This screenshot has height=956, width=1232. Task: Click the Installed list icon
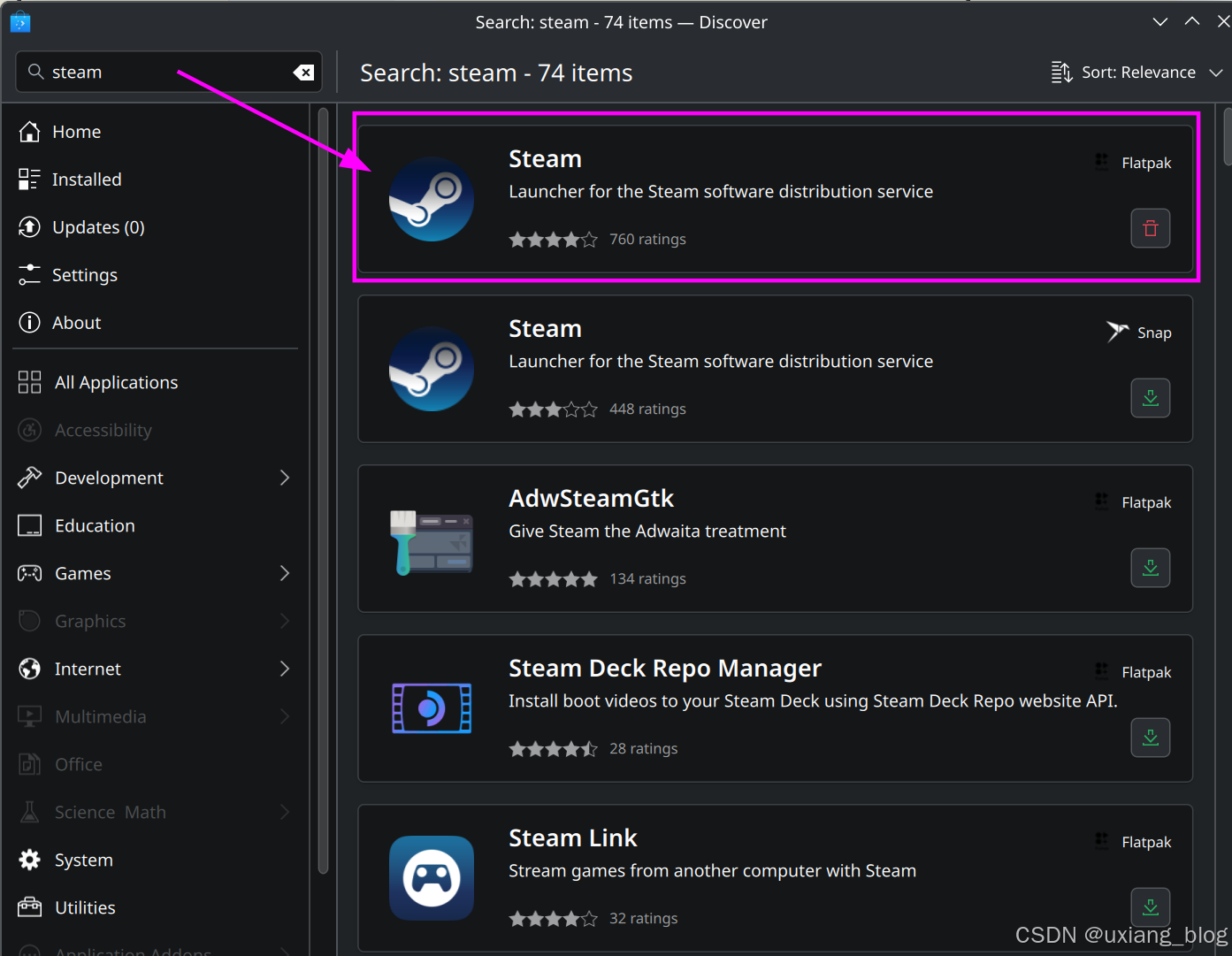29,180
